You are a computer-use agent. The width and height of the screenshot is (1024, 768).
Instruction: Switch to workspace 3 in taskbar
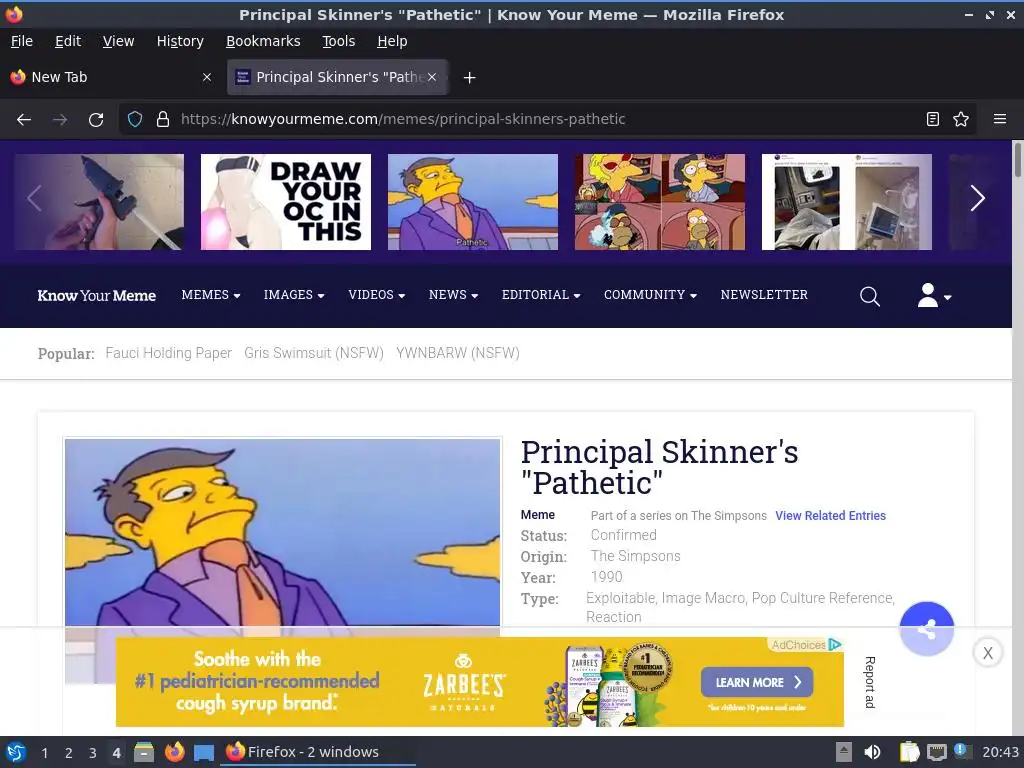point(93,753)
